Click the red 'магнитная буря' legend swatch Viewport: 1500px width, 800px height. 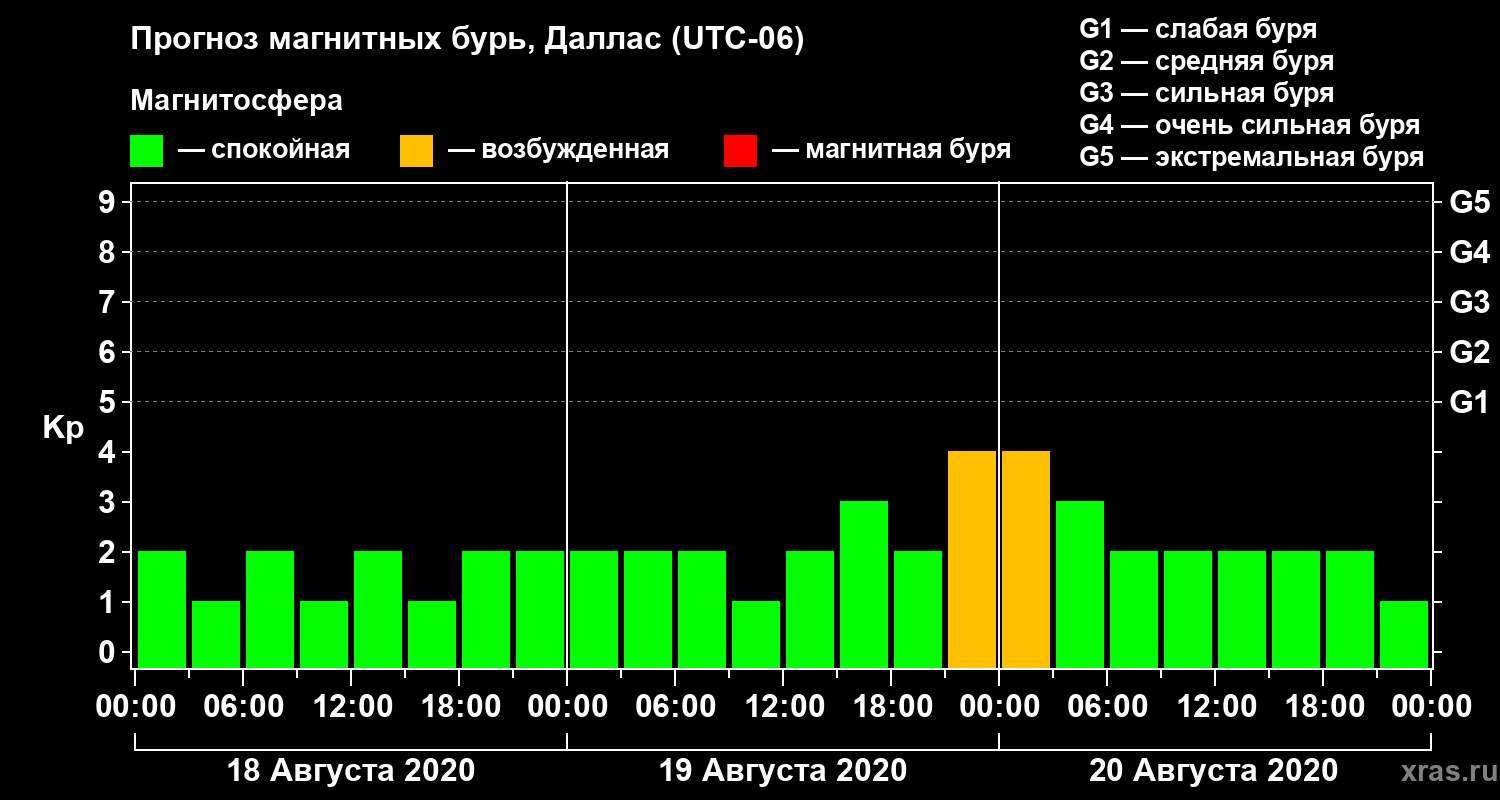(740, 150)
